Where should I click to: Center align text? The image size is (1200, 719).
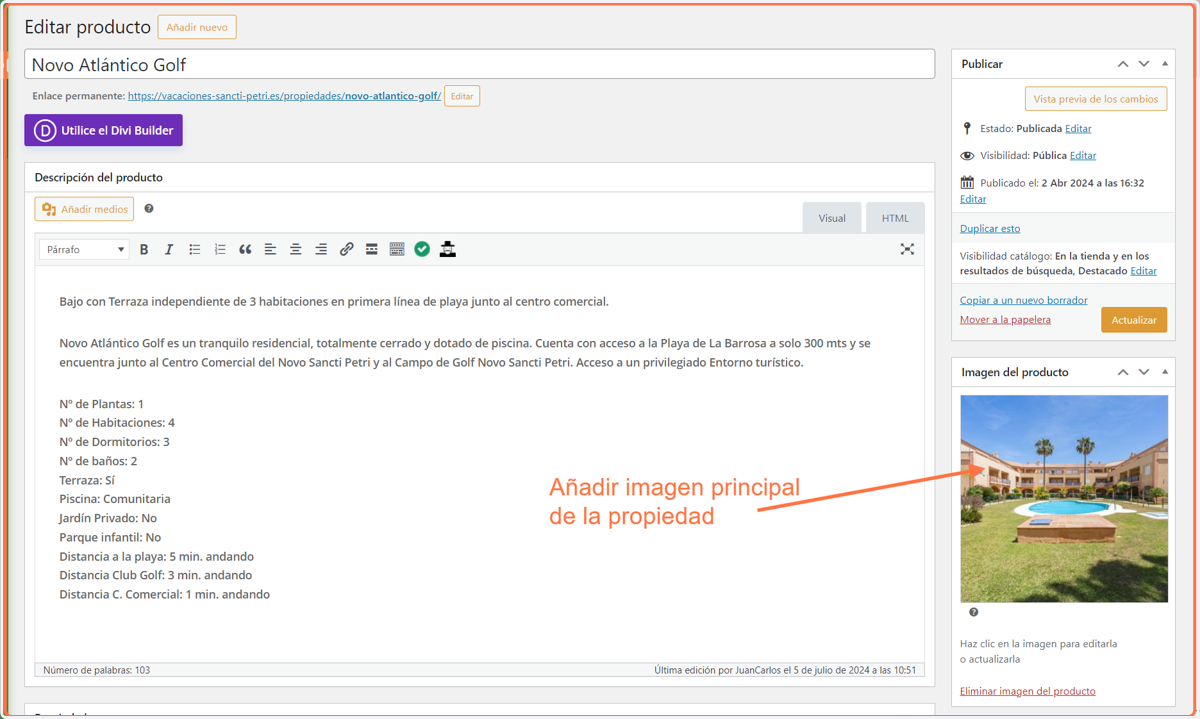296,249
